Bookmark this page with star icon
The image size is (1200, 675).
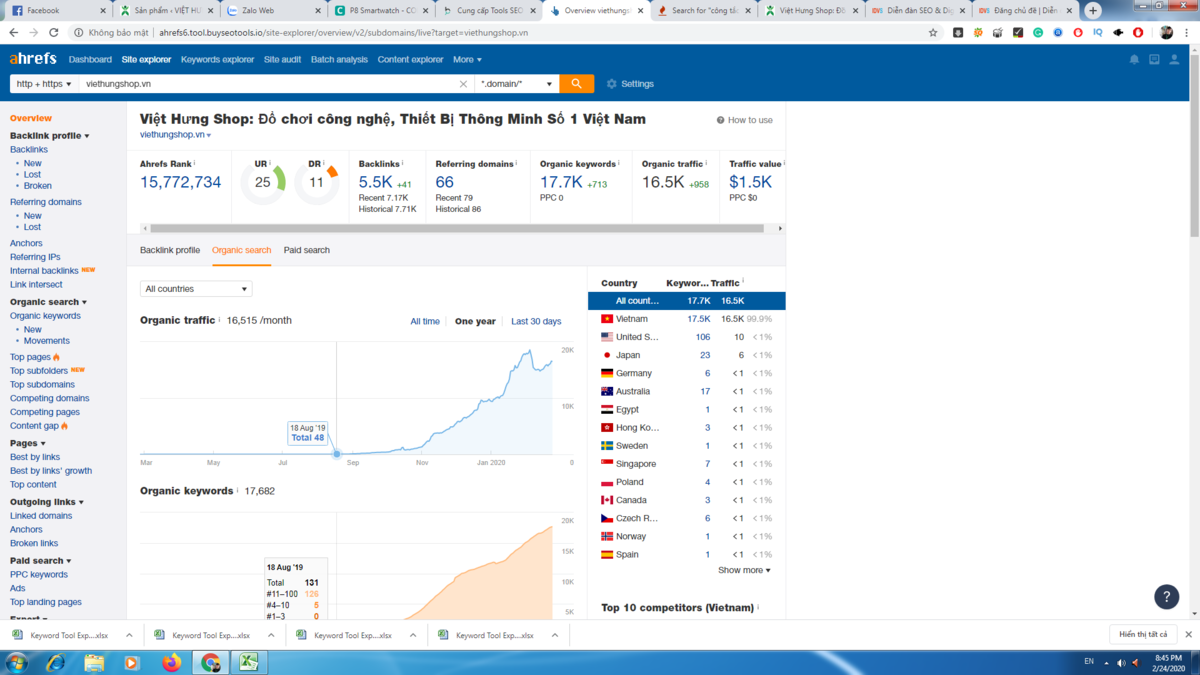[933, 33]
